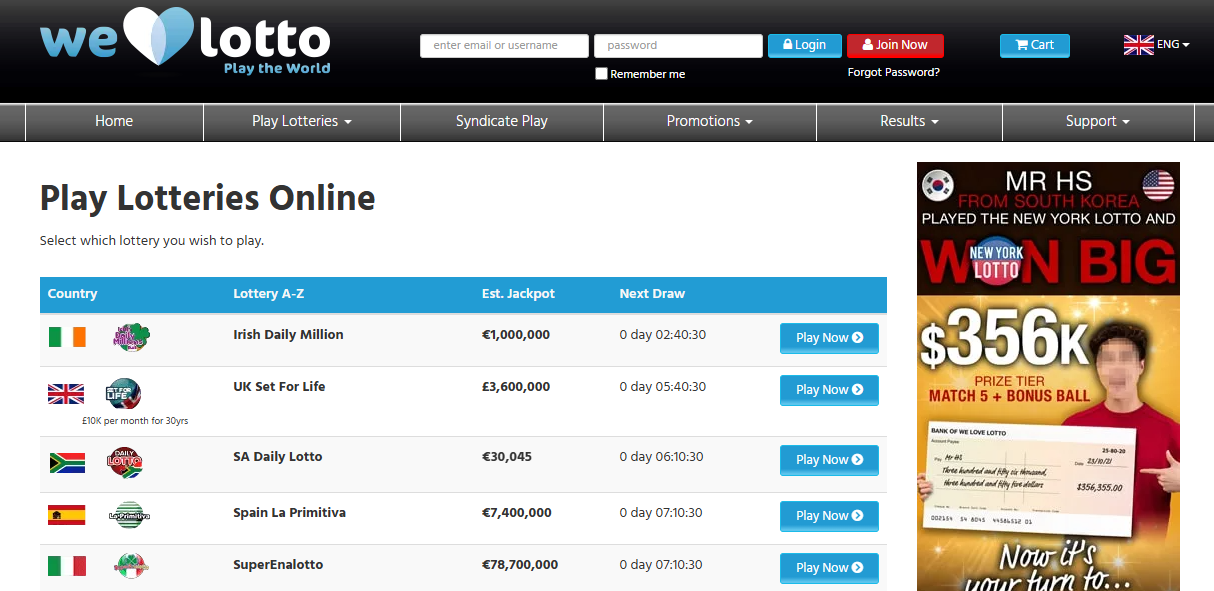Viewport: 1214px width, 591px height.
Task: Click the 0 day 05:40:30 countdown
Action: [x=663, y=387]
